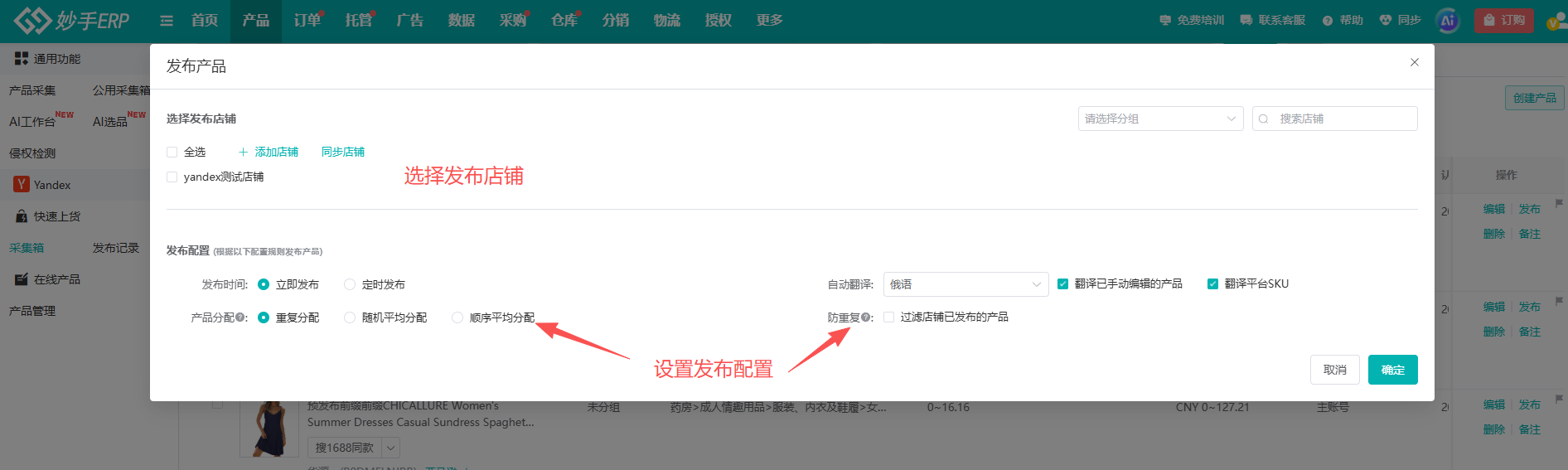This screenshot has width=1568, height=470.
Task: Click the 通用功能 grid icon in sidebar
Action: coord(22,59)
